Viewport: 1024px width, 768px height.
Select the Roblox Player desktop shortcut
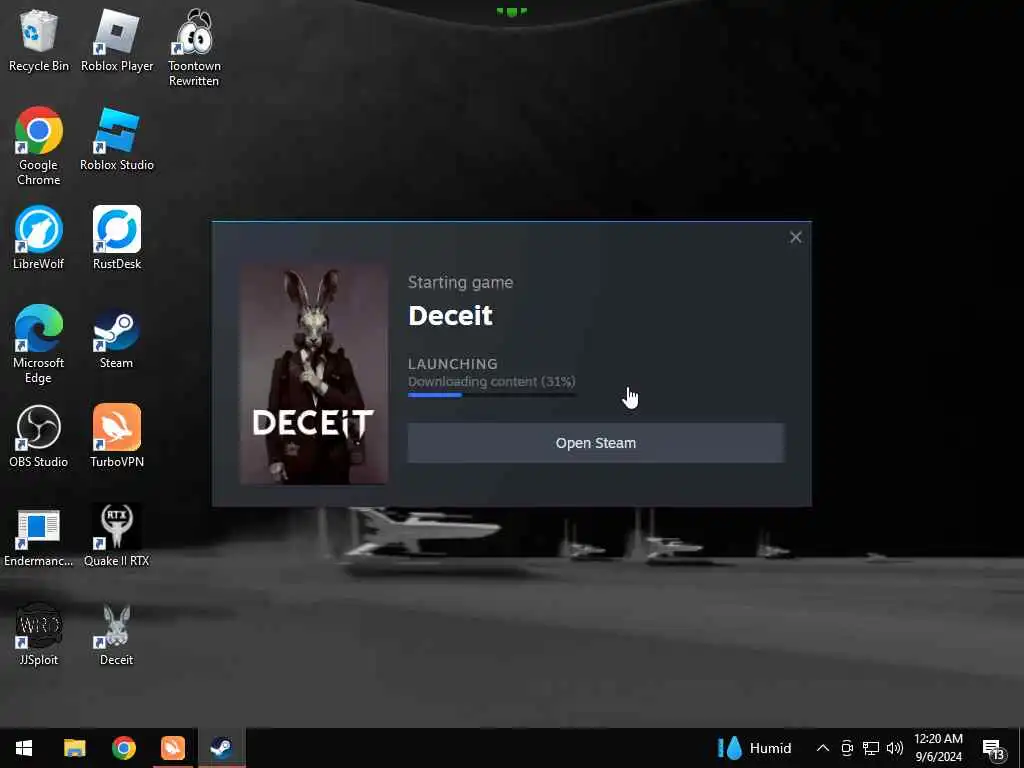coord(117,40)
